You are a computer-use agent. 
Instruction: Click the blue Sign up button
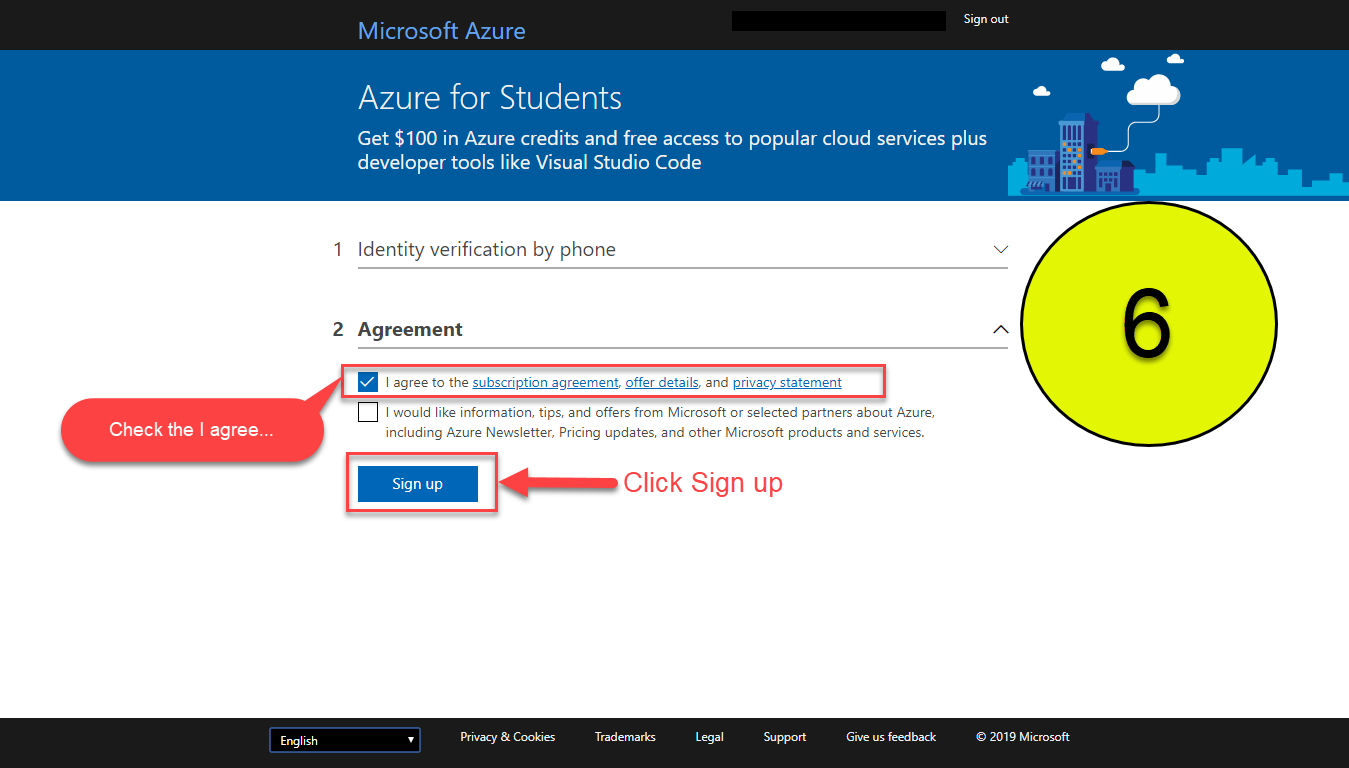418,484
